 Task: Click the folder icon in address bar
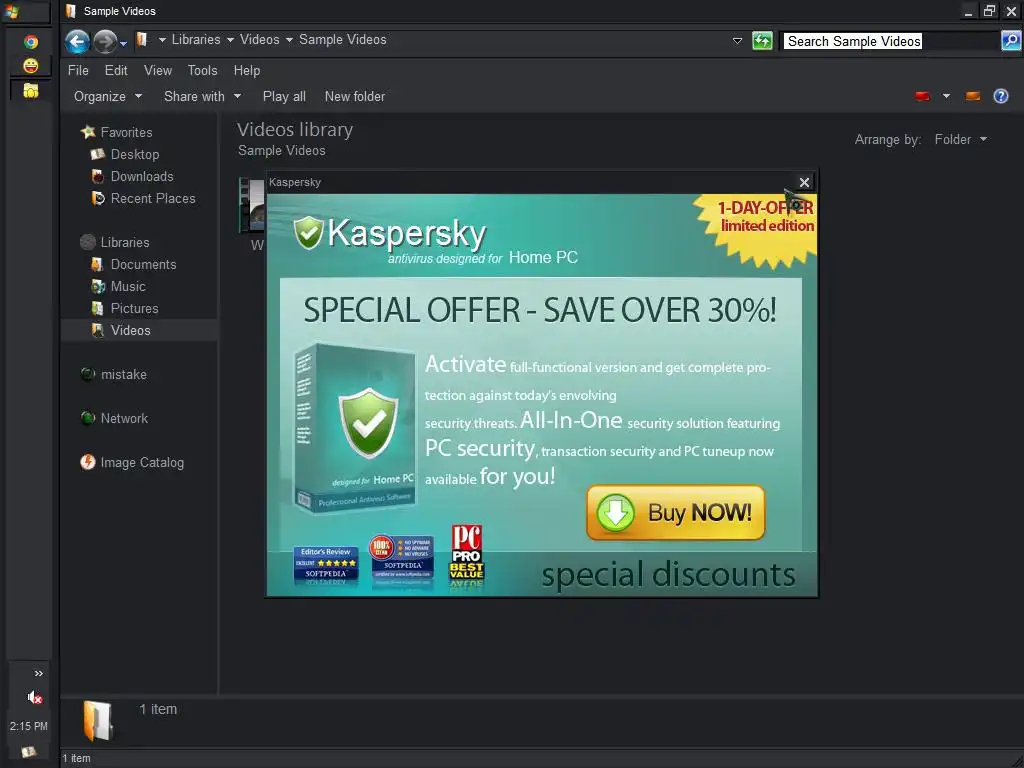(x=142, y=40)
